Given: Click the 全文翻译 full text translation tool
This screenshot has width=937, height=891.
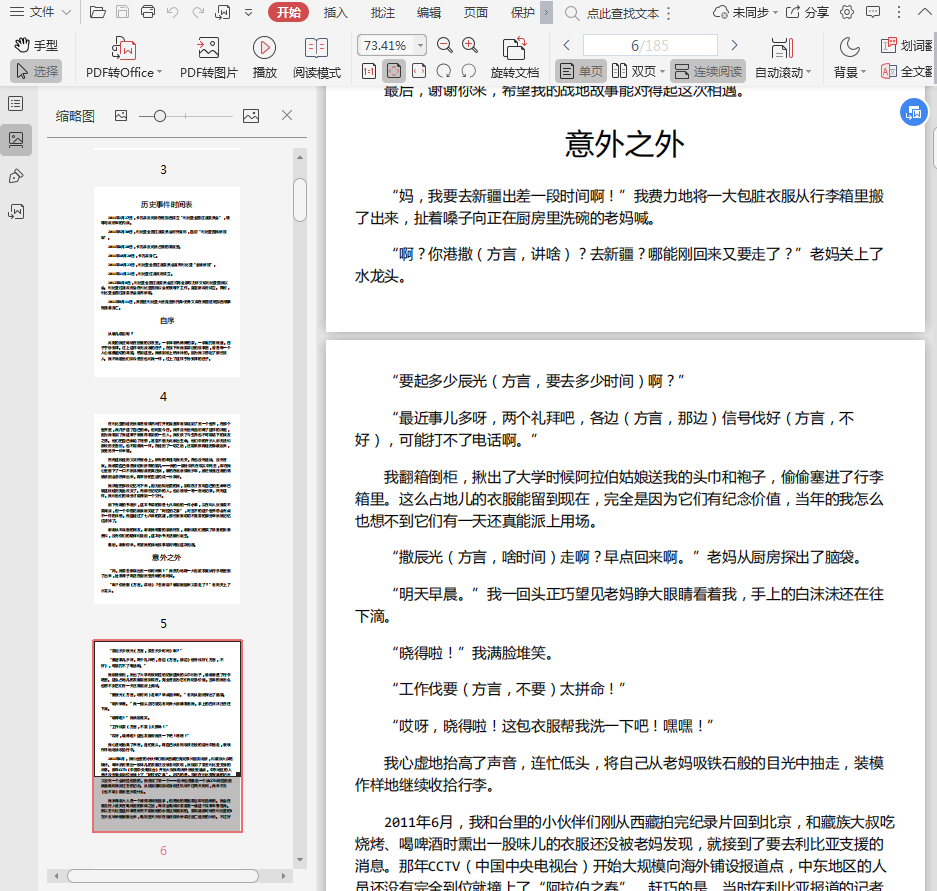Looking at the screenshot, I should click(x=906, y=72).
